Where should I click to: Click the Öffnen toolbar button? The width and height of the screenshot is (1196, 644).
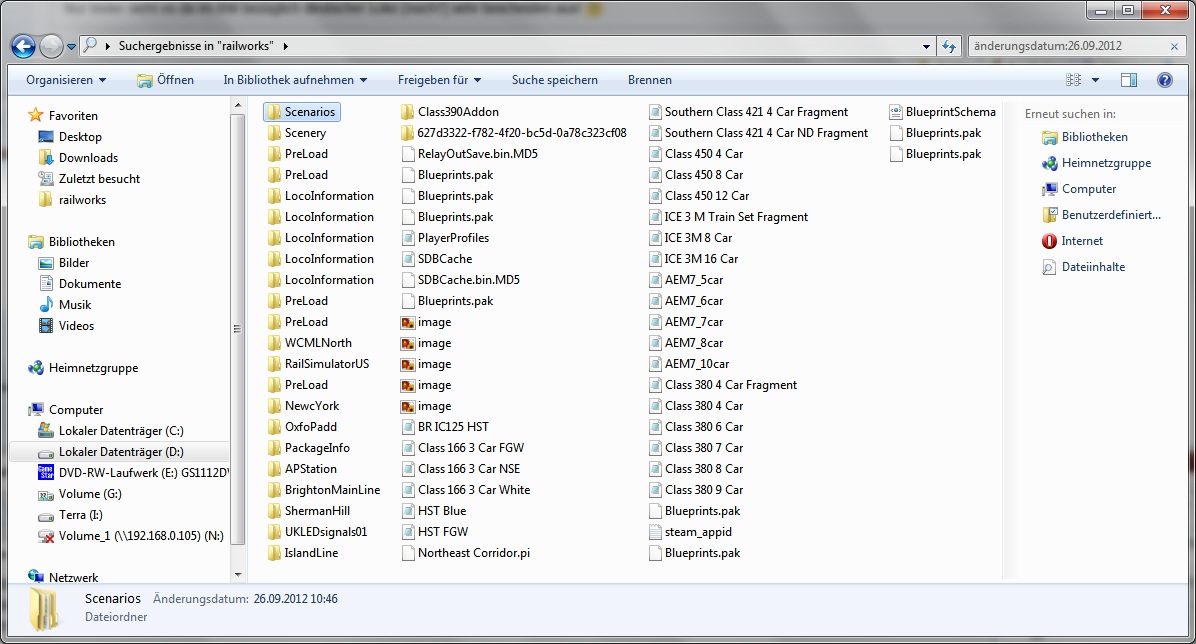(166, 80)
